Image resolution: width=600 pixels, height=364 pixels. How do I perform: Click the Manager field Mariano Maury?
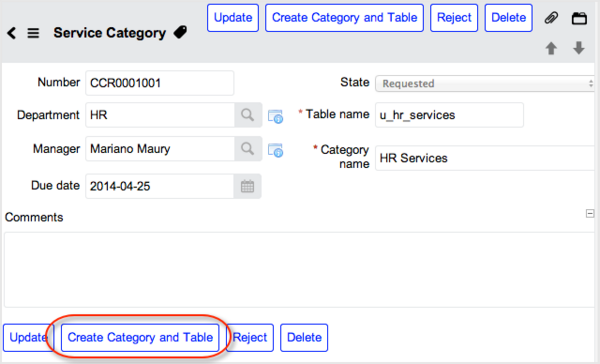coord(160,149)
